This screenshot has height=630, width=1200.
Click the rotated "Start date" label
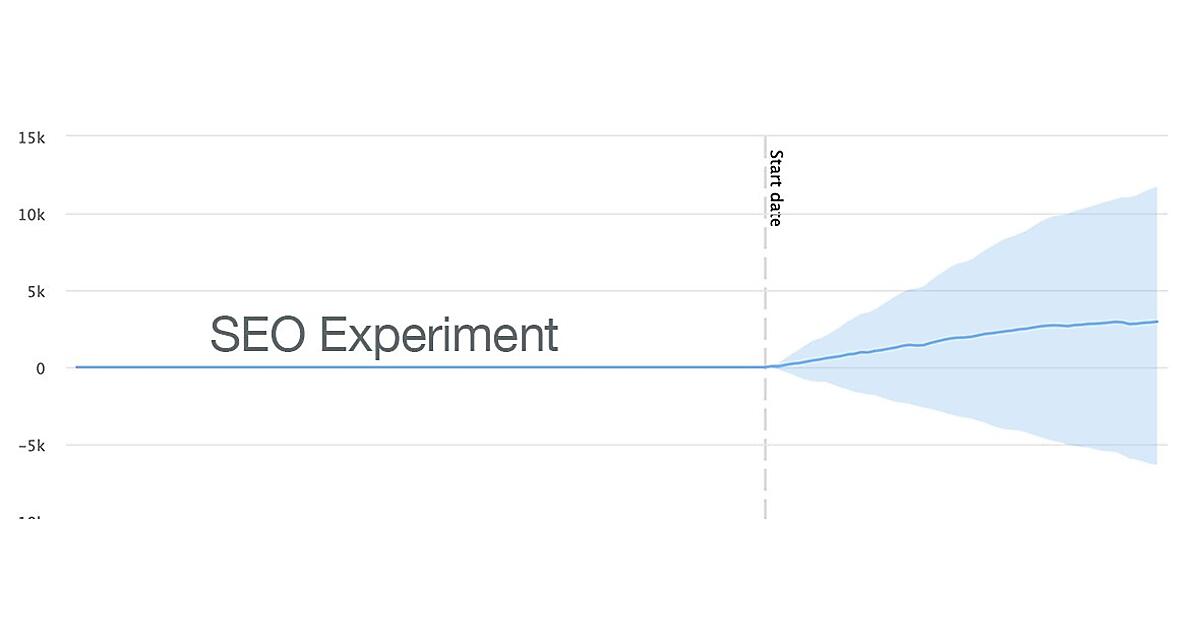775,188
